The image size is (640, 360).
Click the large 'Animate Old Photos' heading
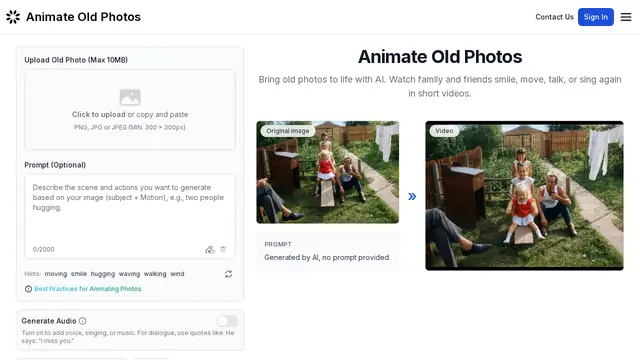click(440, 57)
